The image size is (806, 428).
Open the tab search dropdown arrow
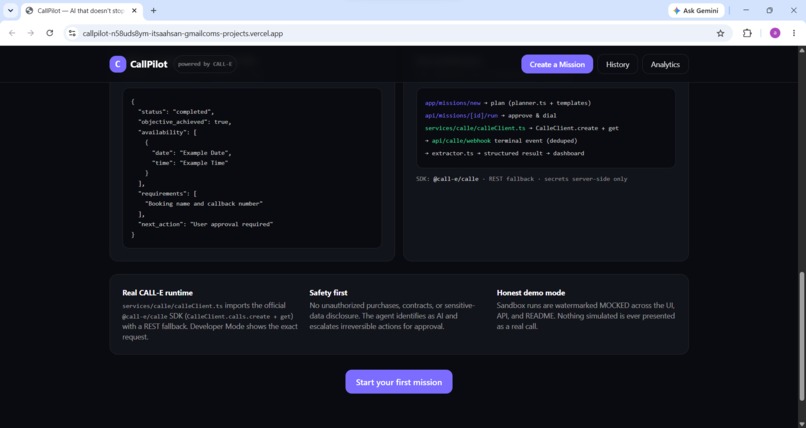pos(10,10)
